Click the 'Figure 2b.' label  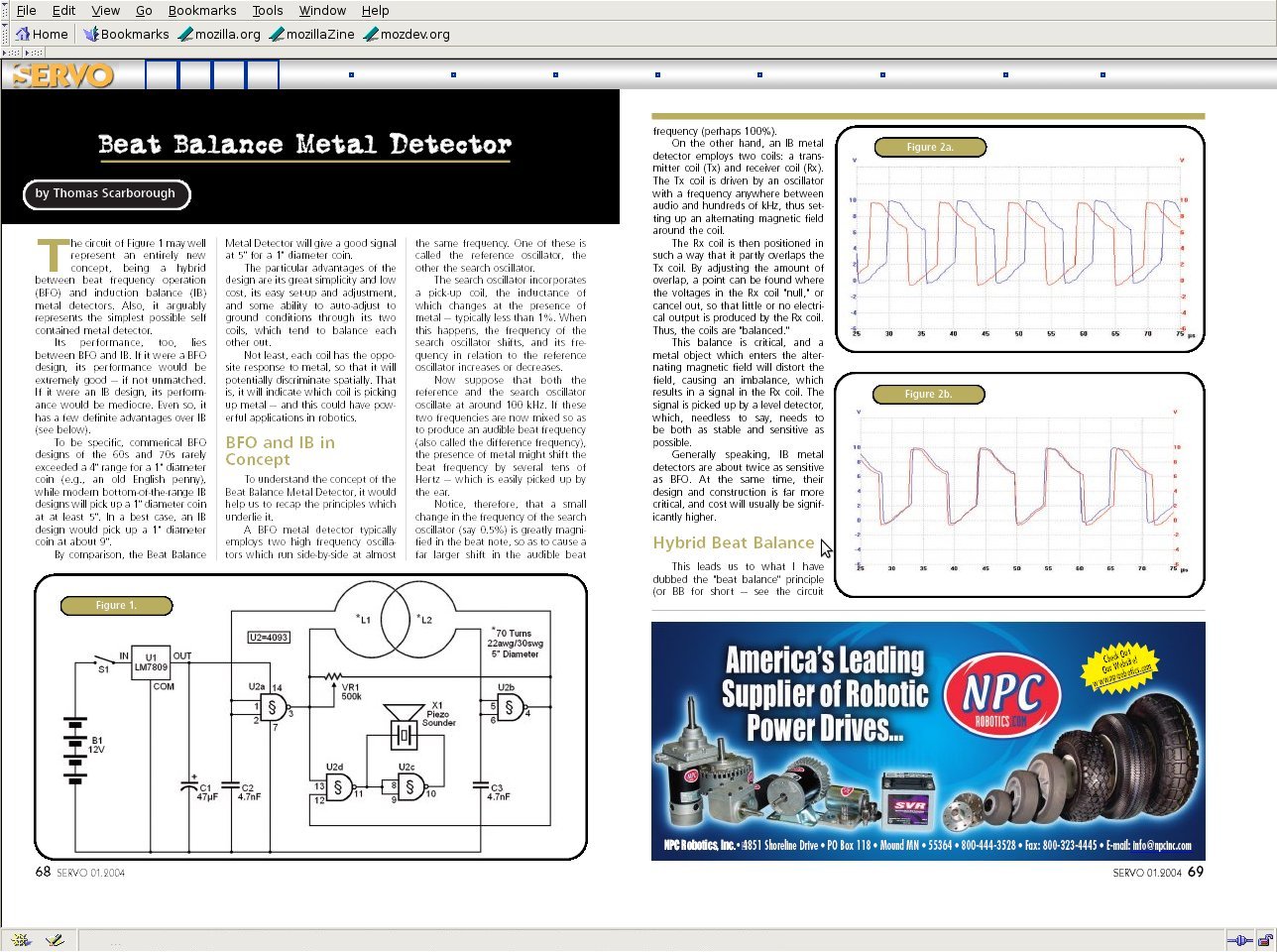(928, 394)
